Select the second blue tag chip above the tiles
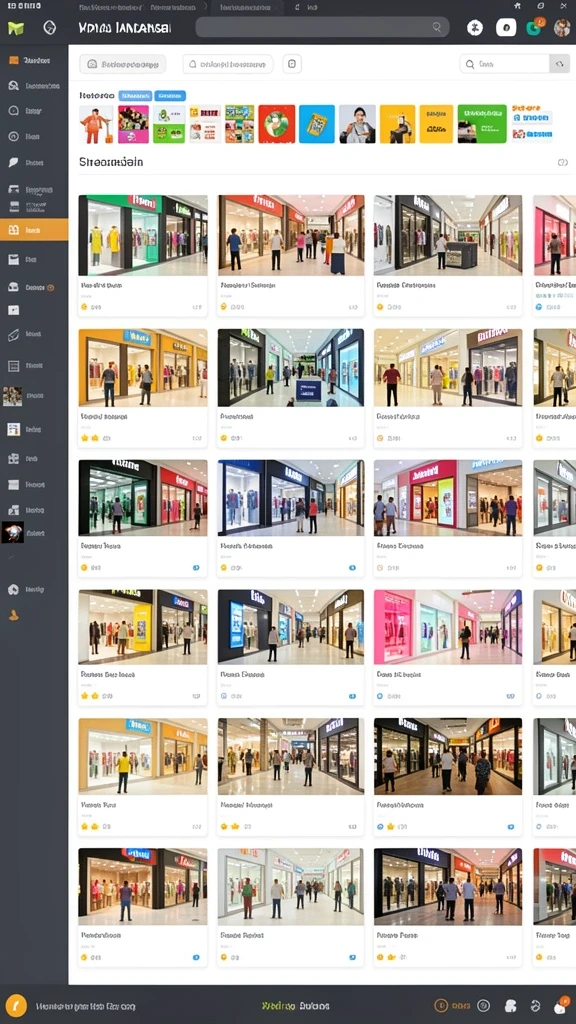 [170, 95]
